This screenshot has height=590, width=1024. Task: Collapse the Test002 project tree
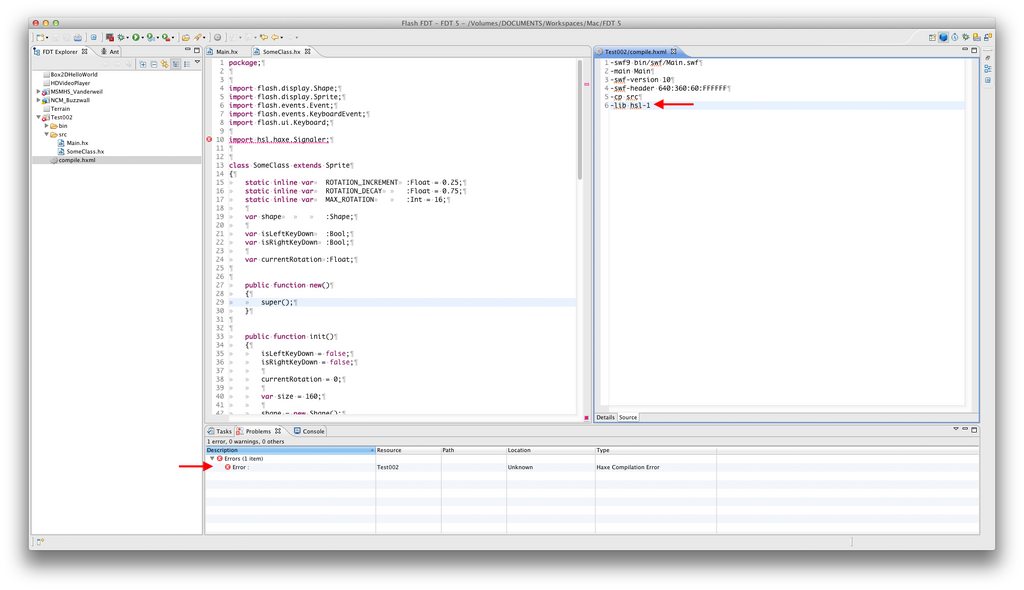pyautogui.click(x=39, y=117)
